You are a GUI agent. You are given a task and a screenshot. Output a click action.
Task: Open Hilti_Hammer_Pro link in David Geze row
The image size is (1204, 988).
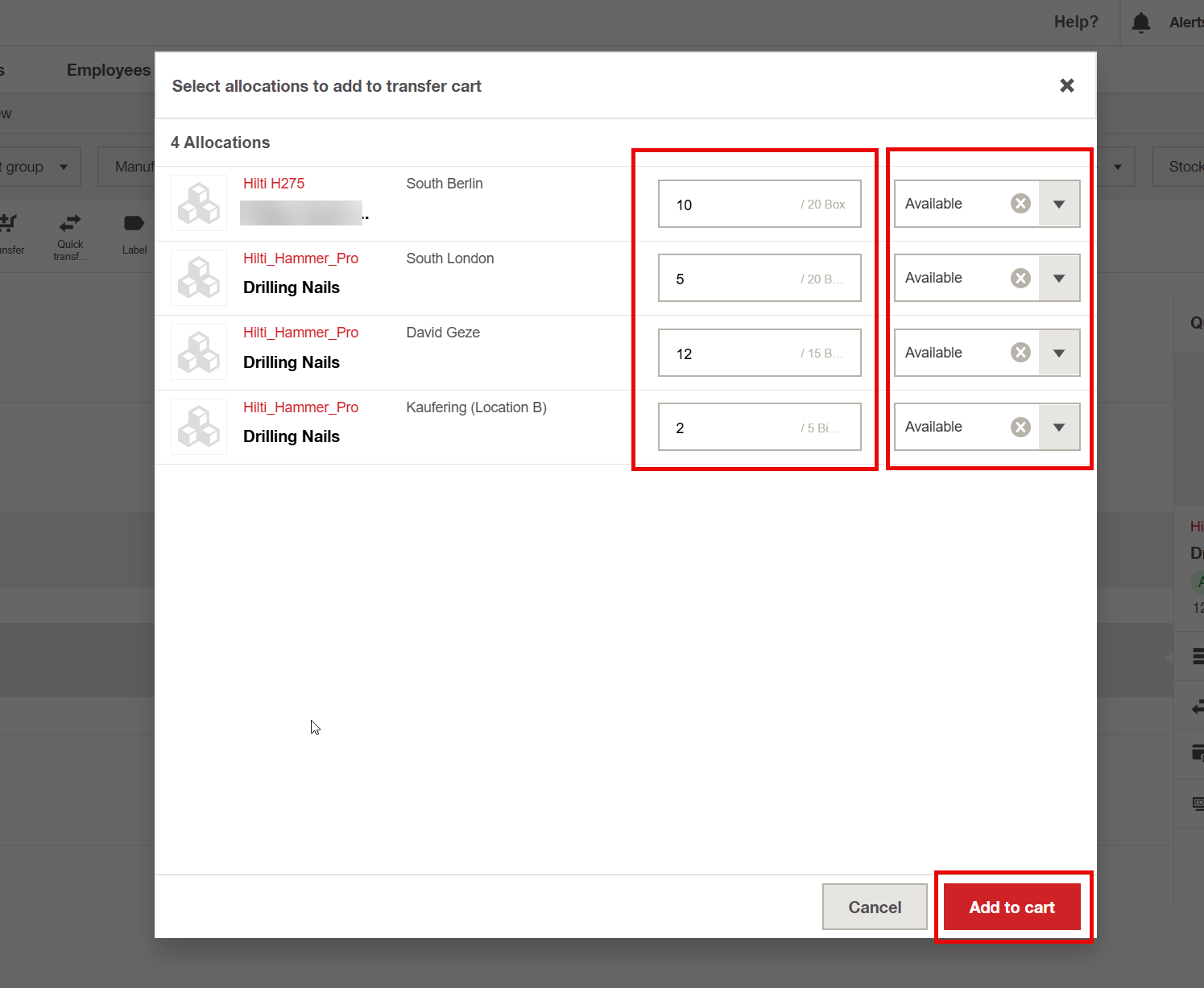click(x=300, y=333)
